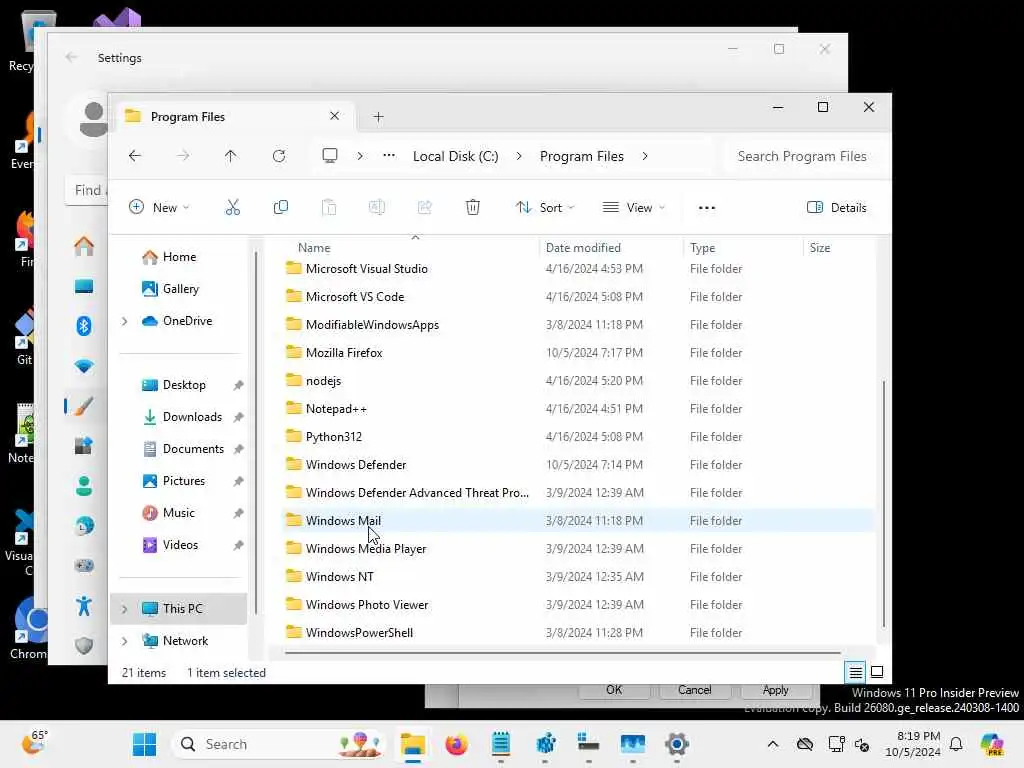Open the Sort options dropdown
1024x768 pixels.
tap(545, 208)
